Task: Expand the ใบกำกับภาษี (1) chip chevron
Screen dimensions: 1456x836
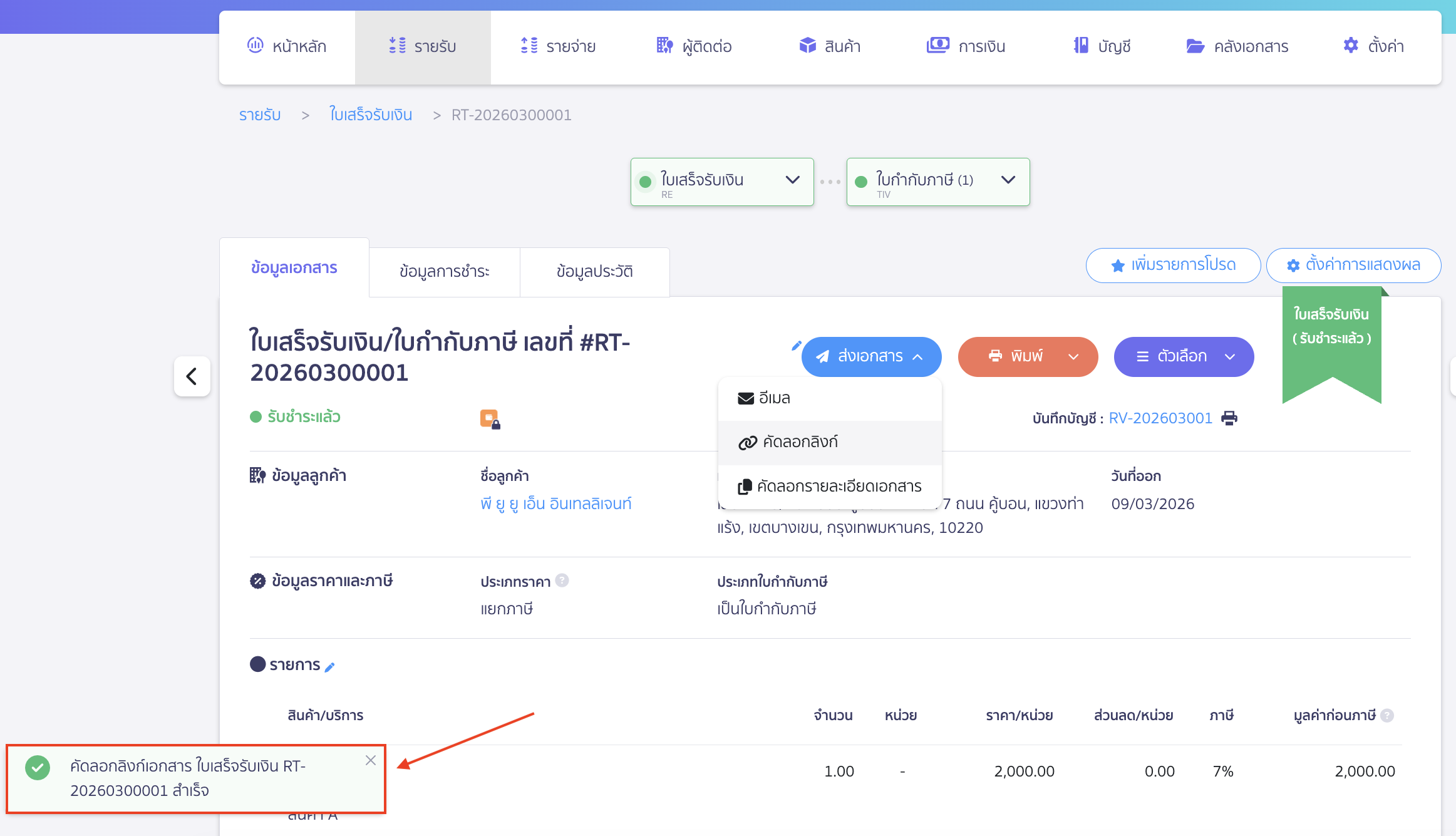Action: [1009, 180]
